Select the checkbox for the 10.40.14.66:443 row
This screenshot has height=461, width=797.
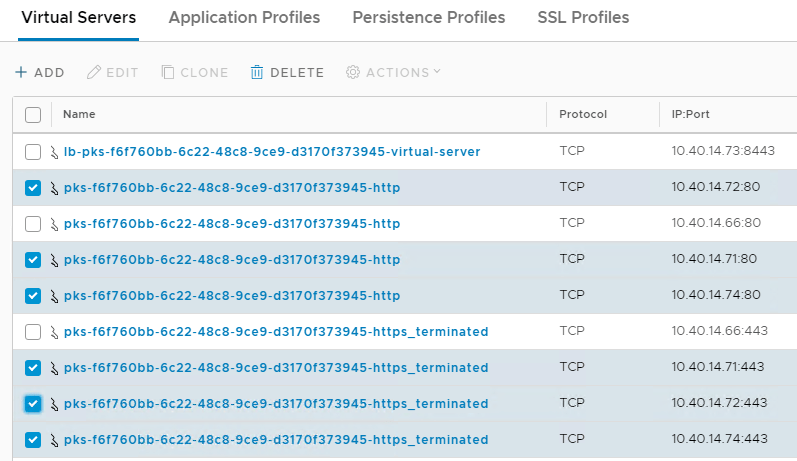pyautogui.click(x=33, y=332)
